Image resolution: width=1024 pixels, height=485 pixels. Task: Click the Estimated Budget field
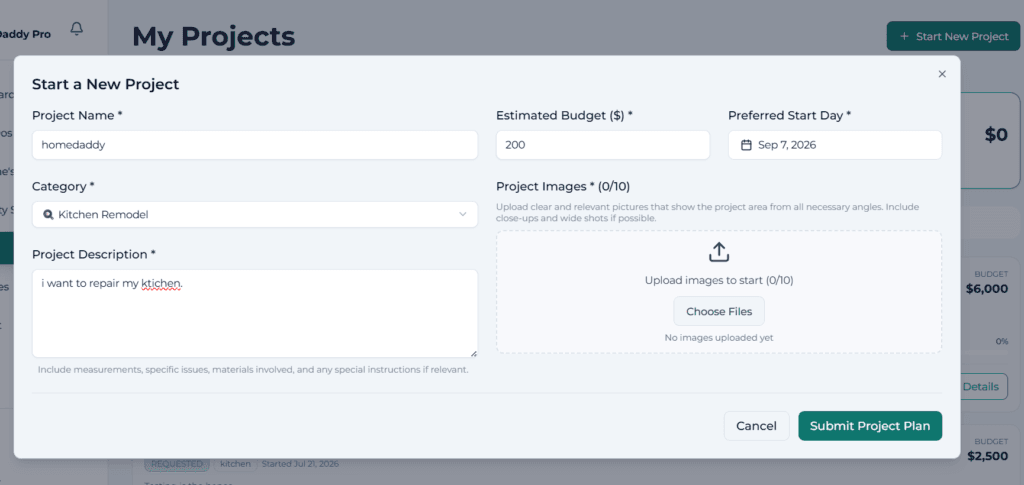click(x=603, y=145)
